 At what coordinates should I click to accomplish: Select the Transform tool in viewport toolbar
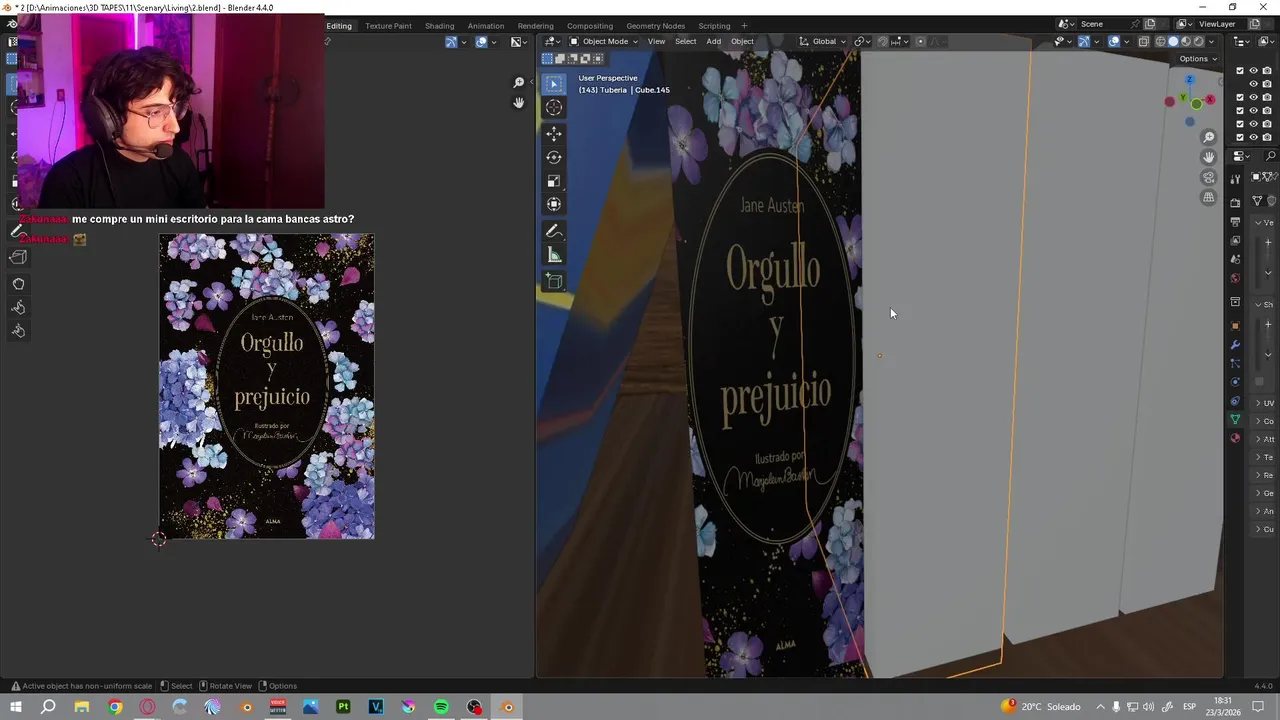tap(554, 204)
